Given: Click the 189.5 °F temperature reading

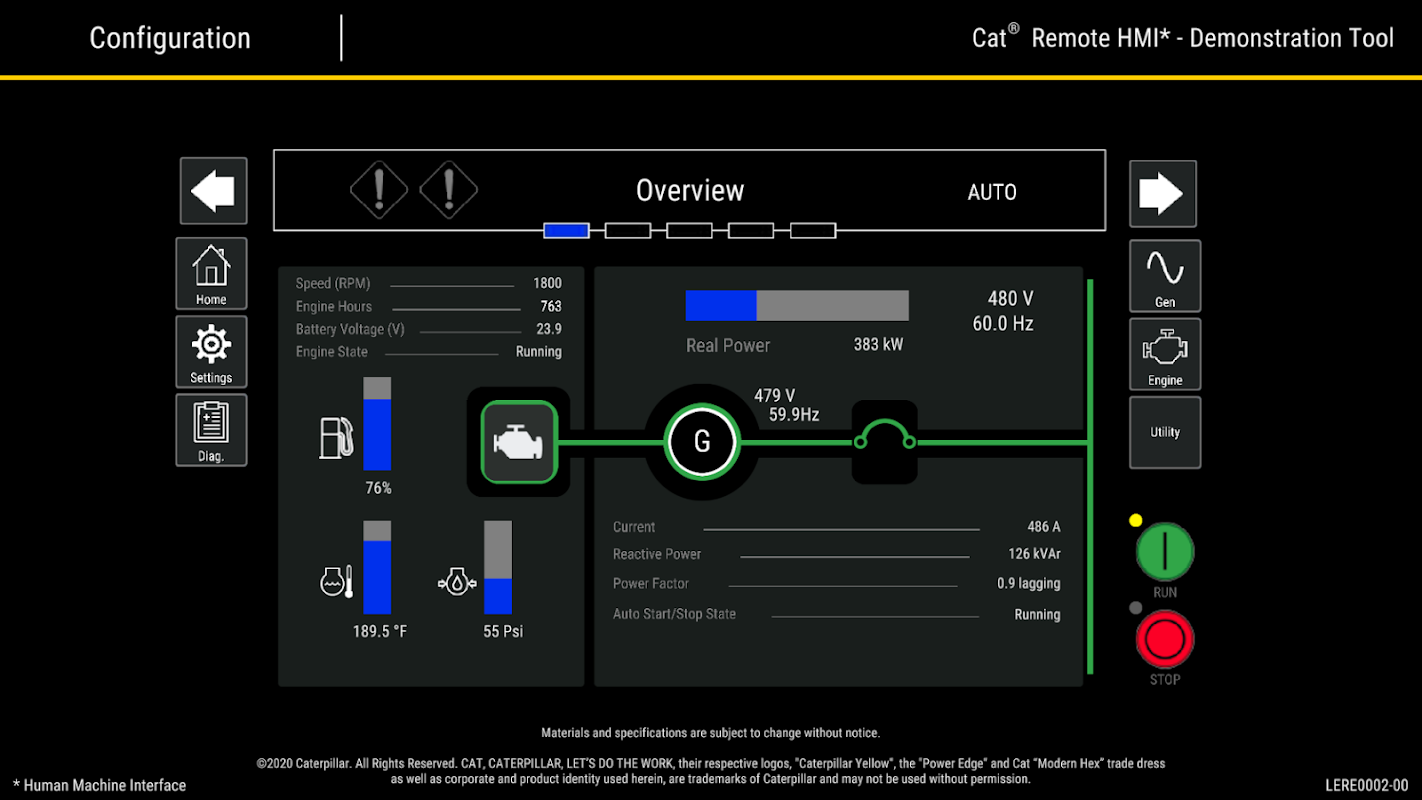Looking at the screenshot, I should 380,632.
